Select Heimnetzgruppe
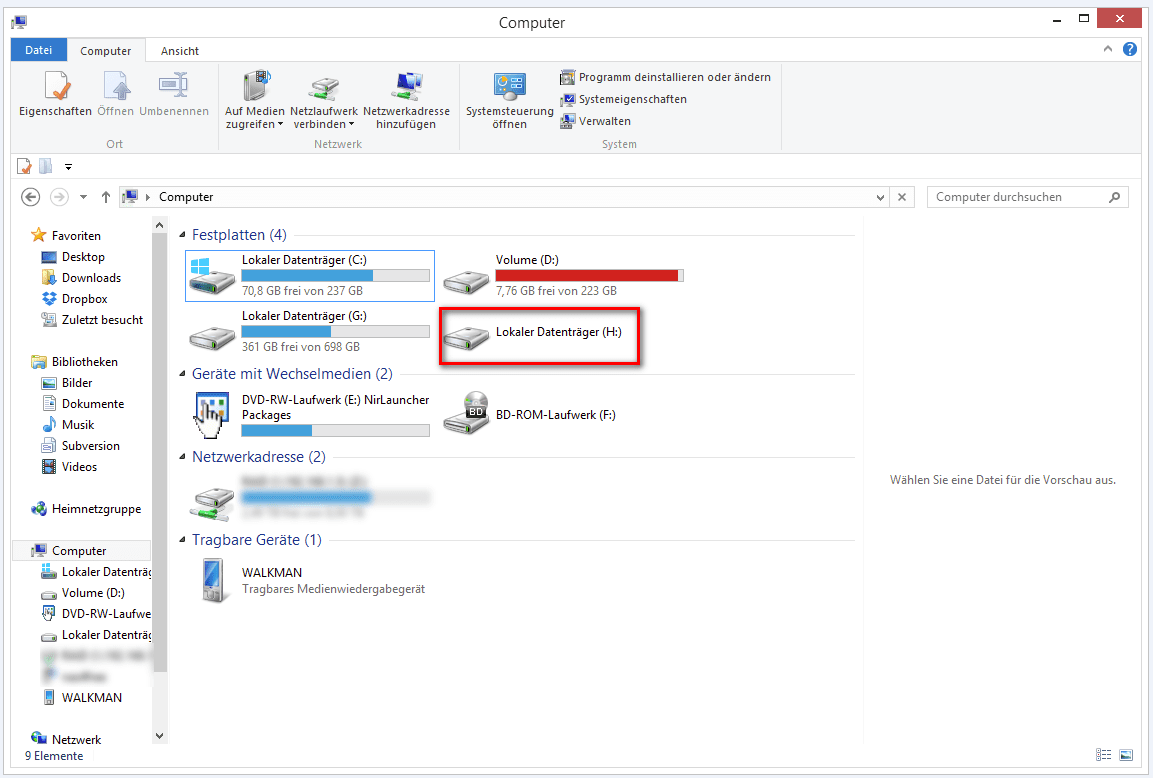The width and height of the screenshot is (1153, 778). [86, 509]
